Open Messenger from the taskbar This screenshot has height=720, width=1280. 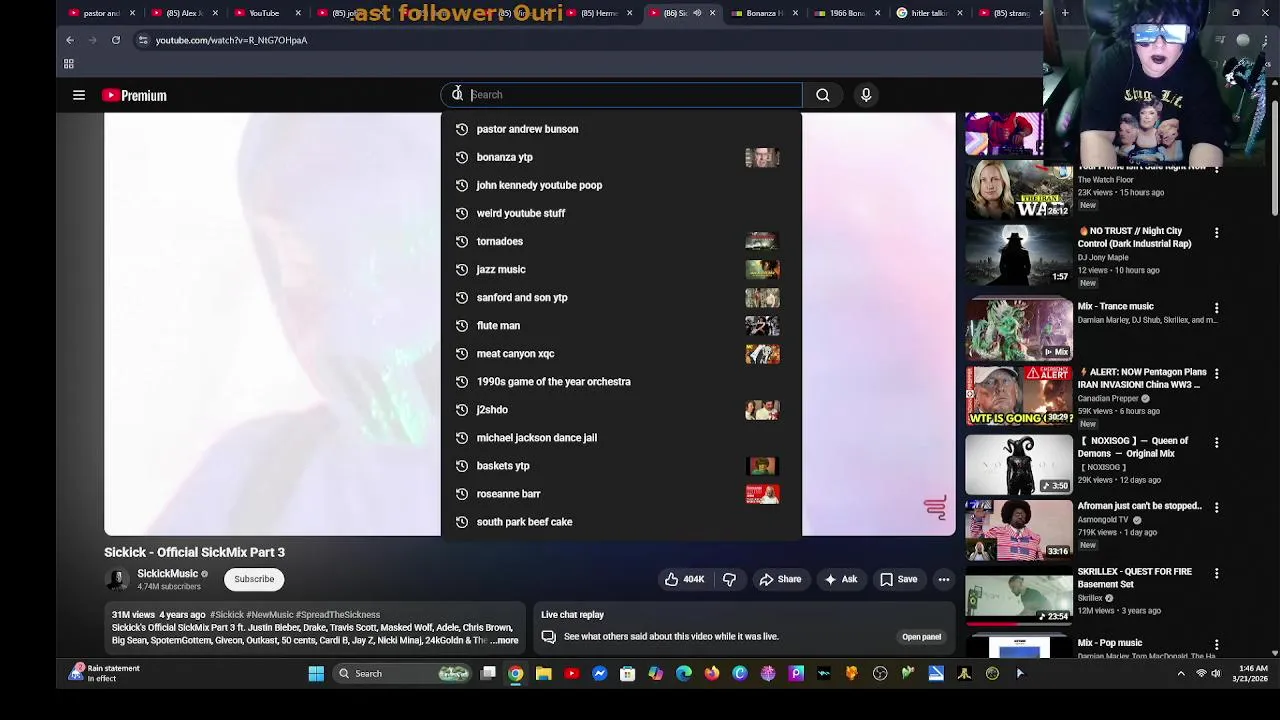click(x=599, y=673)
